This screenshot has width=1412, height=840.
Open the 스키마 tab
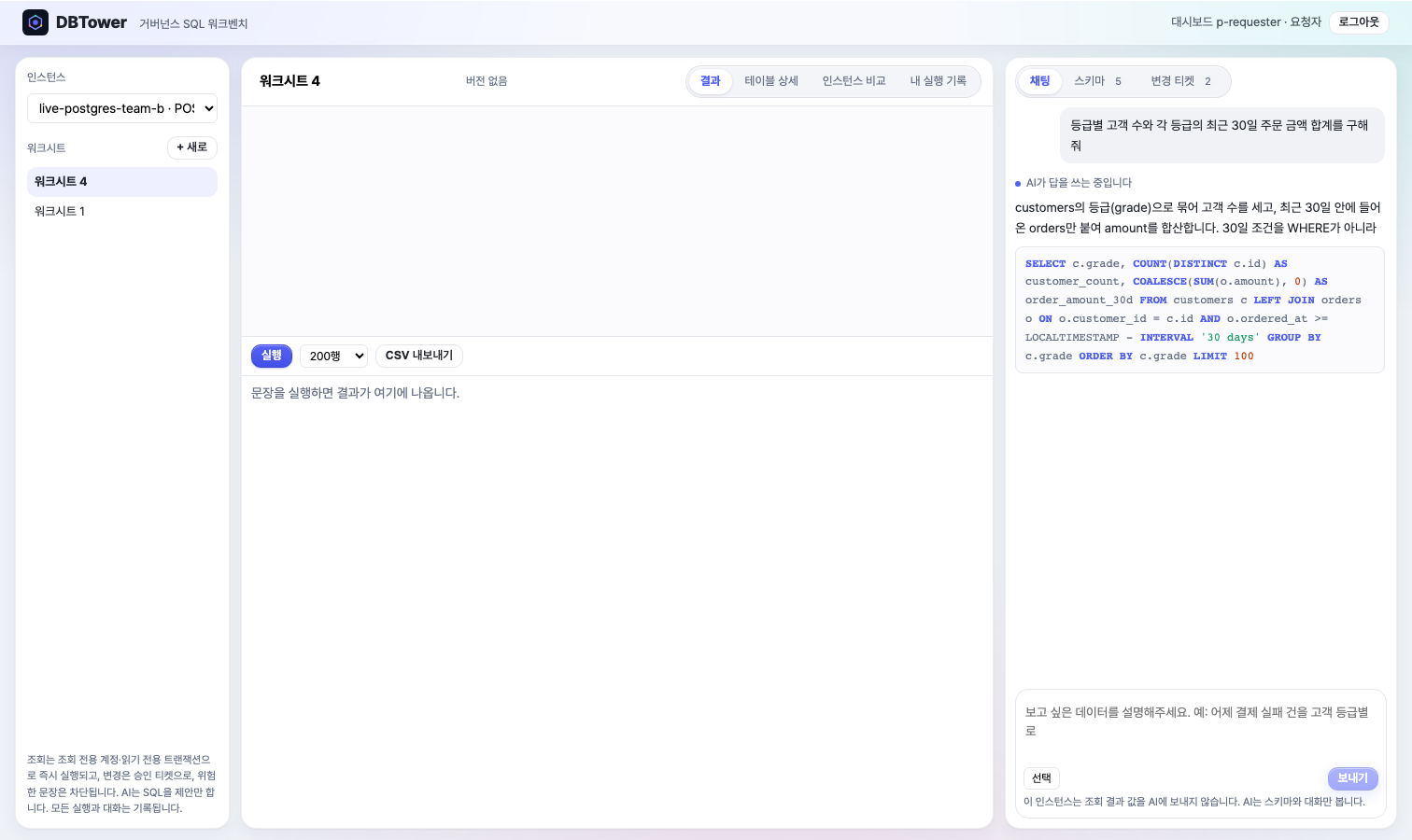coord(1097,81)
